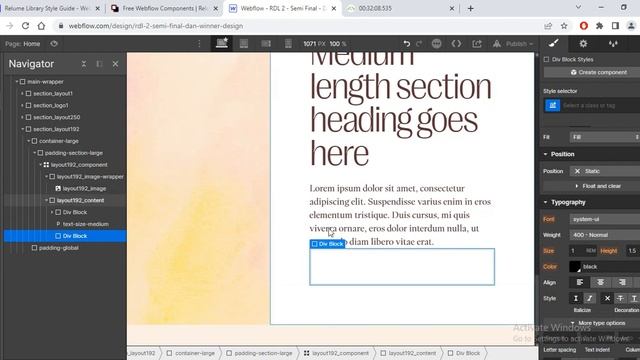Open the Fit Fill dropdown
The height and width of the screenshot is (360, 640).
[604, 137]
